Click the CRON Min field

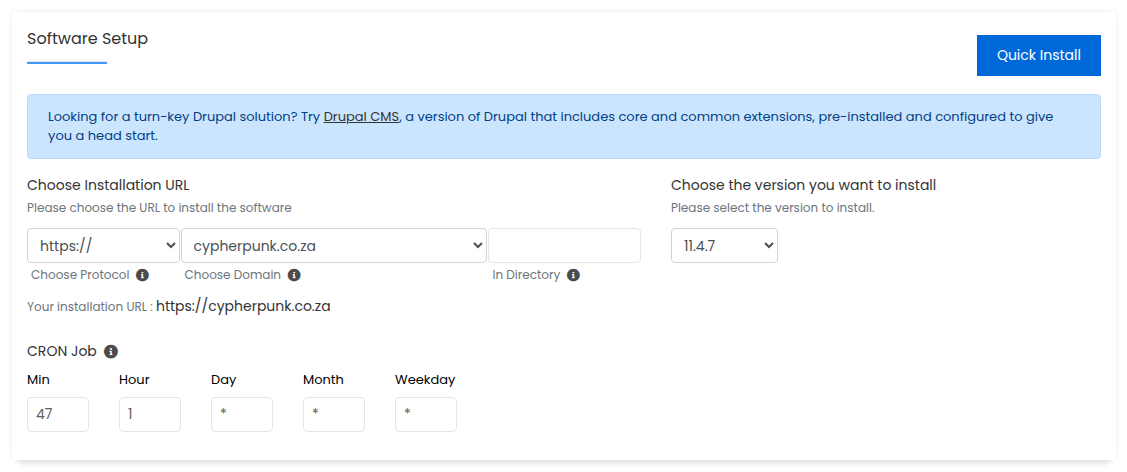[x=58, y=415]
